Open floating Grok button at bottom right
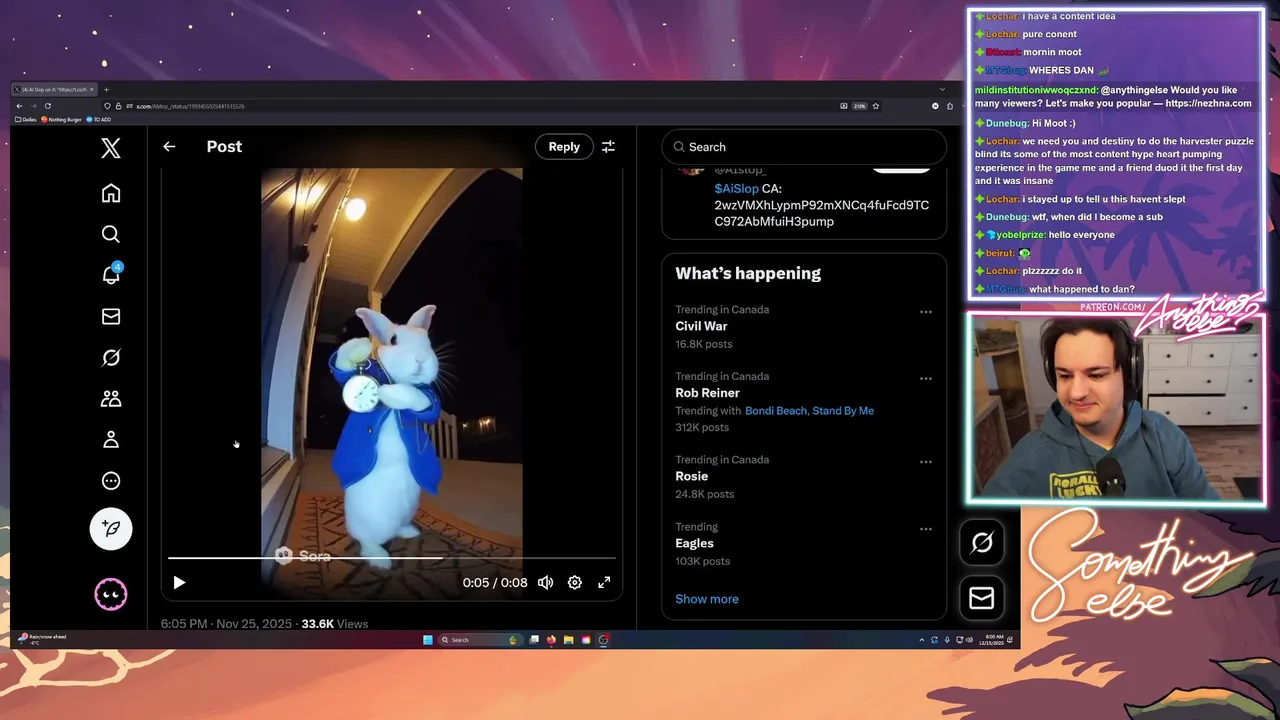1280x720 pixels. click(x=982, y=542)
